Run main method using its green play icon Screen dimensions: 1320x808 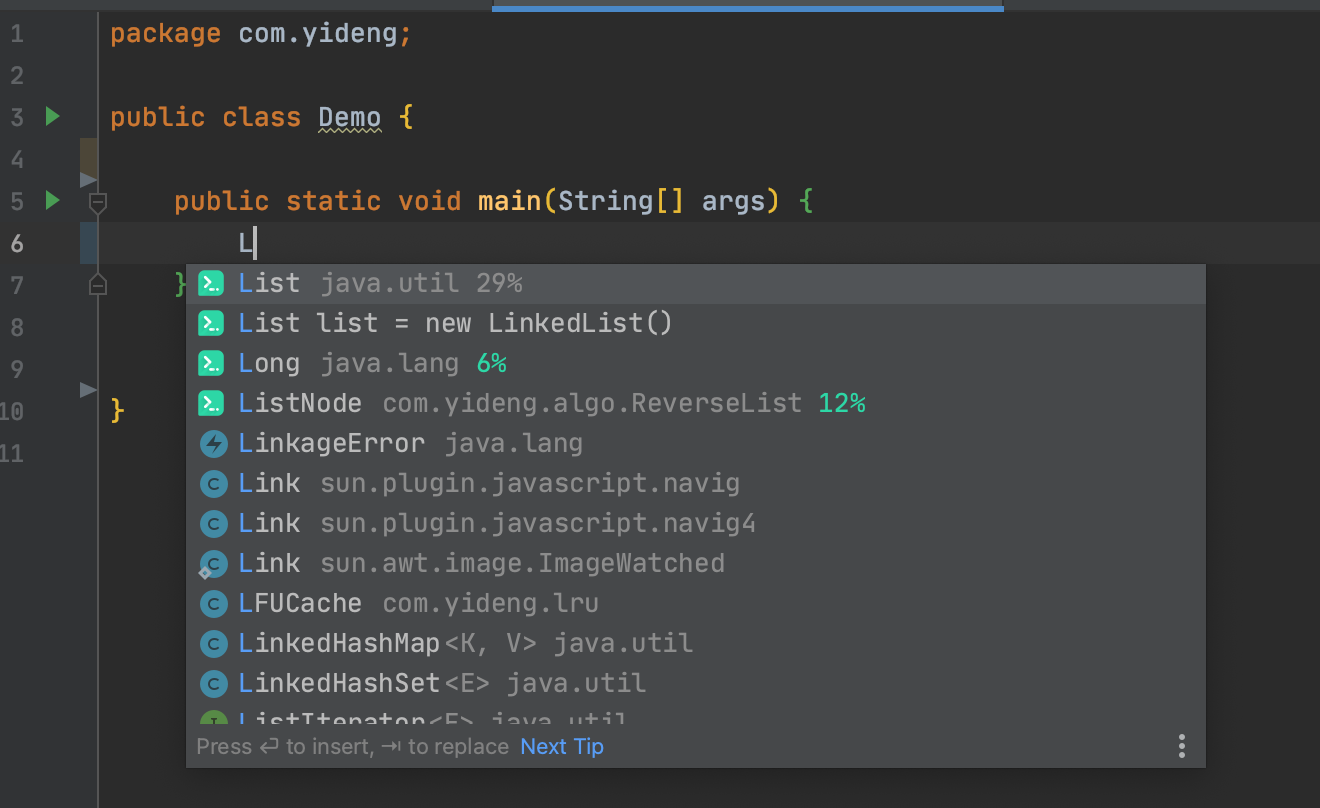52,200
